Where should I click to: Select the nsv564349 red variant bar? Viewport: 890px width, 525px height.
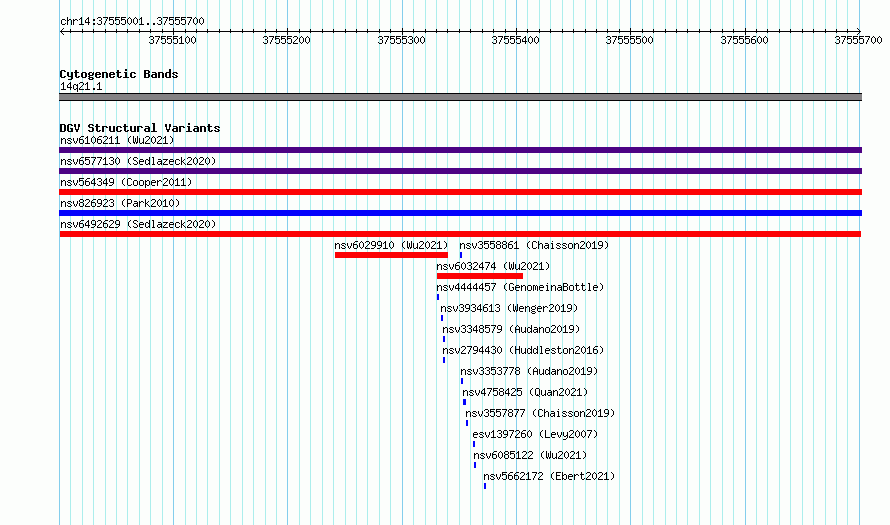pyautogui.click(x=460, y=192)
